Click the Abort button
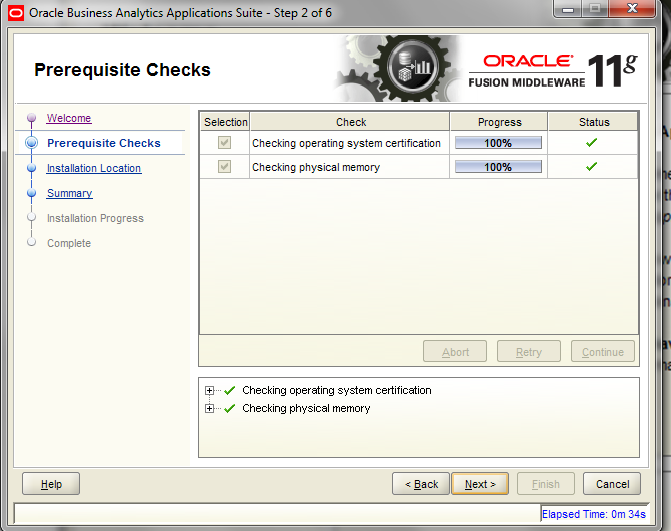 (455, 352)
